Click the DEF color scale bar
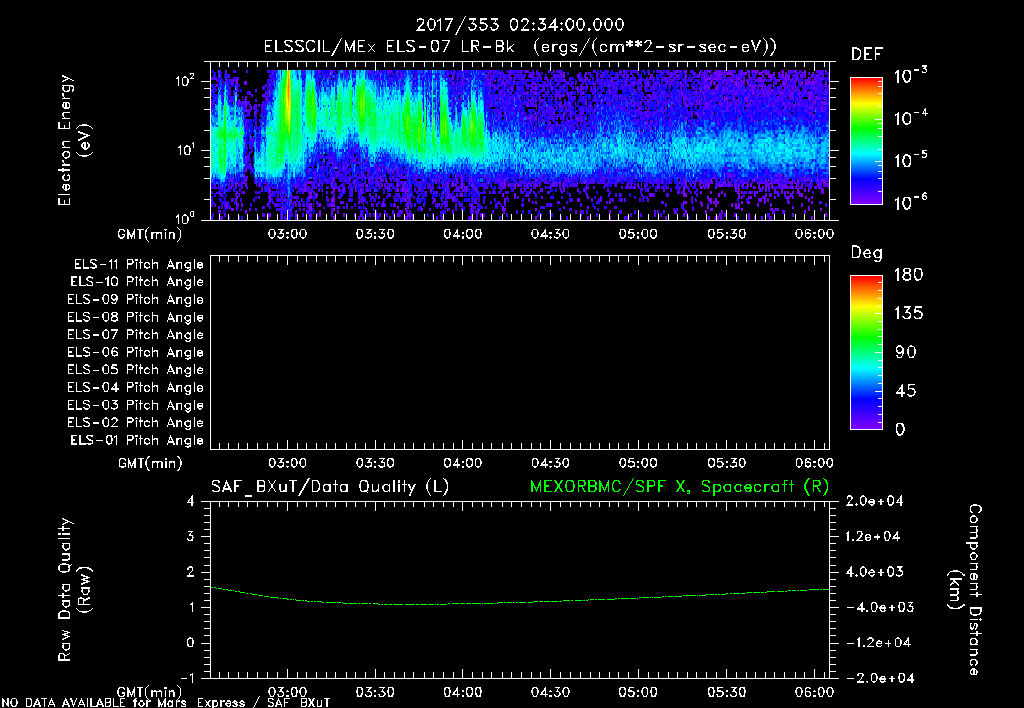Viewport: 1024px width, 708px height. pyautogui.click(x=866, y=141)
